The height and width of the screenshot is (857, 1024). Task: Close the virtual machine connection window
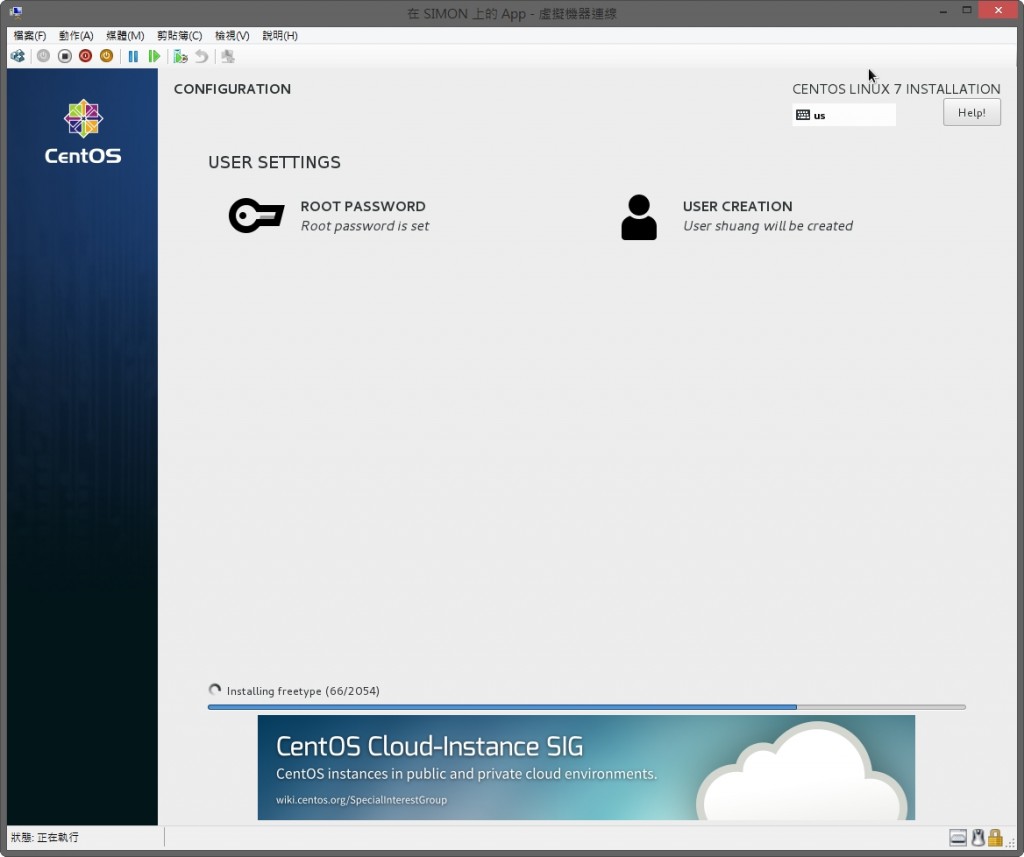[x=998, y=10]
